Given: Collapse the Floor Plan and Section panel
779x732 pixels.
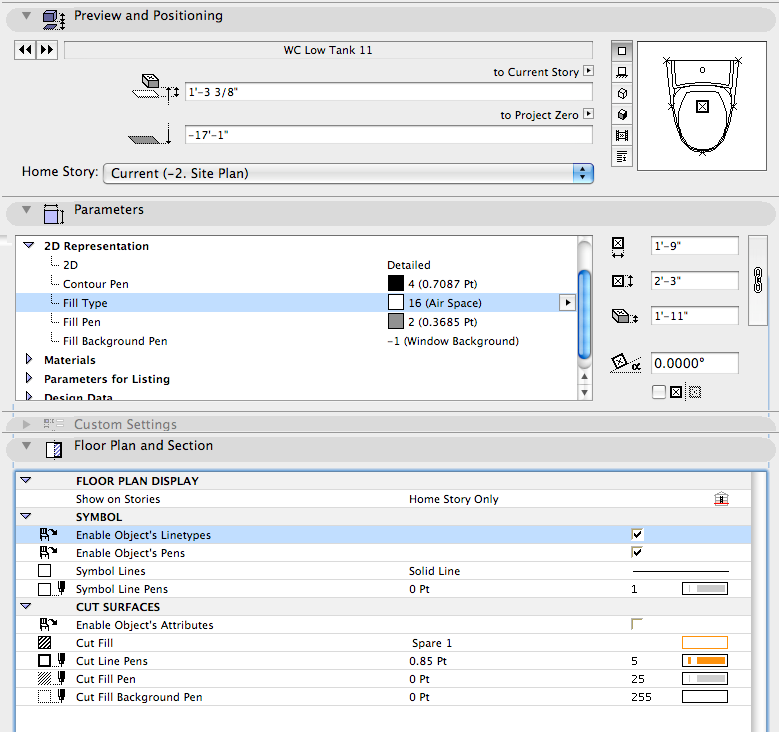Looking at the screenshot, I should [26, 445].
